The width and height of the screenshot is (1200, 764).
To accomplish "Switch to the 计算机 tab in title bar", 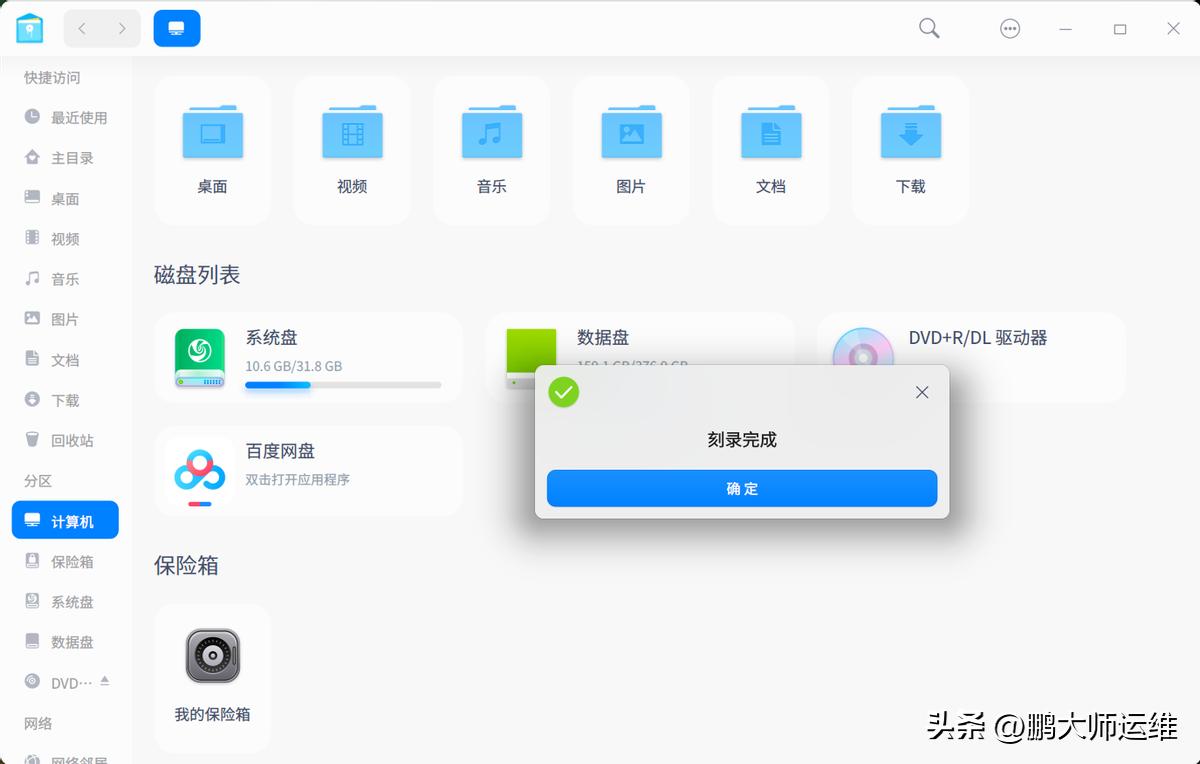I will tap(176, 28).
